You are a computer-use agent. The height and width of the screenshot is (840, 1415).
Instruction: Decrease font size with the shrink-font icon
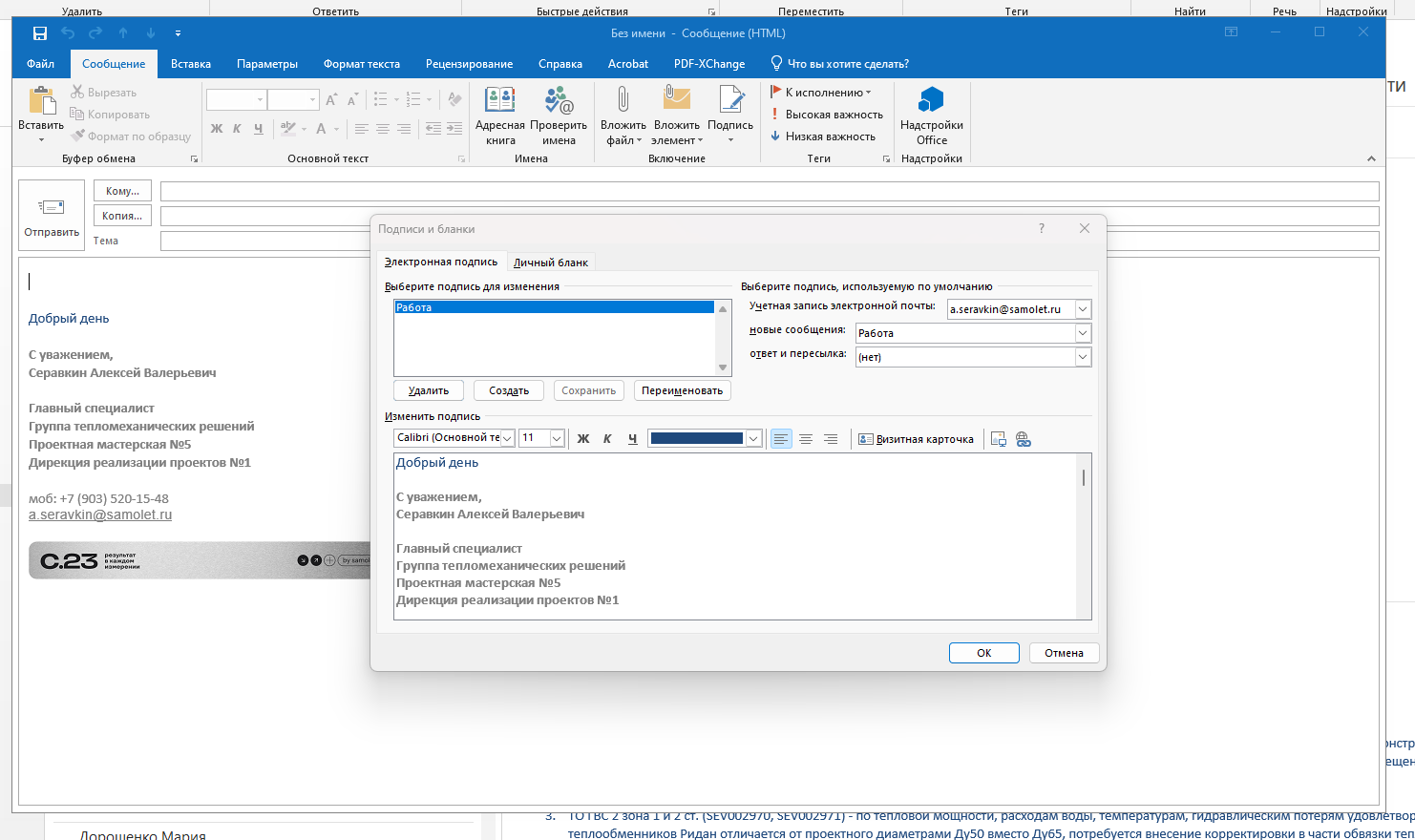tap(352, 99)
